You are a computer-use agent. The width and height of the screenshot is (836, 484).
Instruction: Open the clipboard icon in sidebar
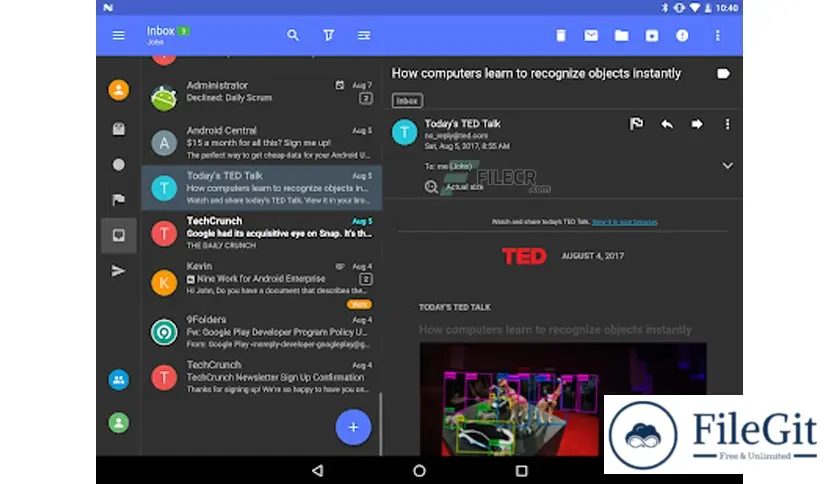(118, 128)
